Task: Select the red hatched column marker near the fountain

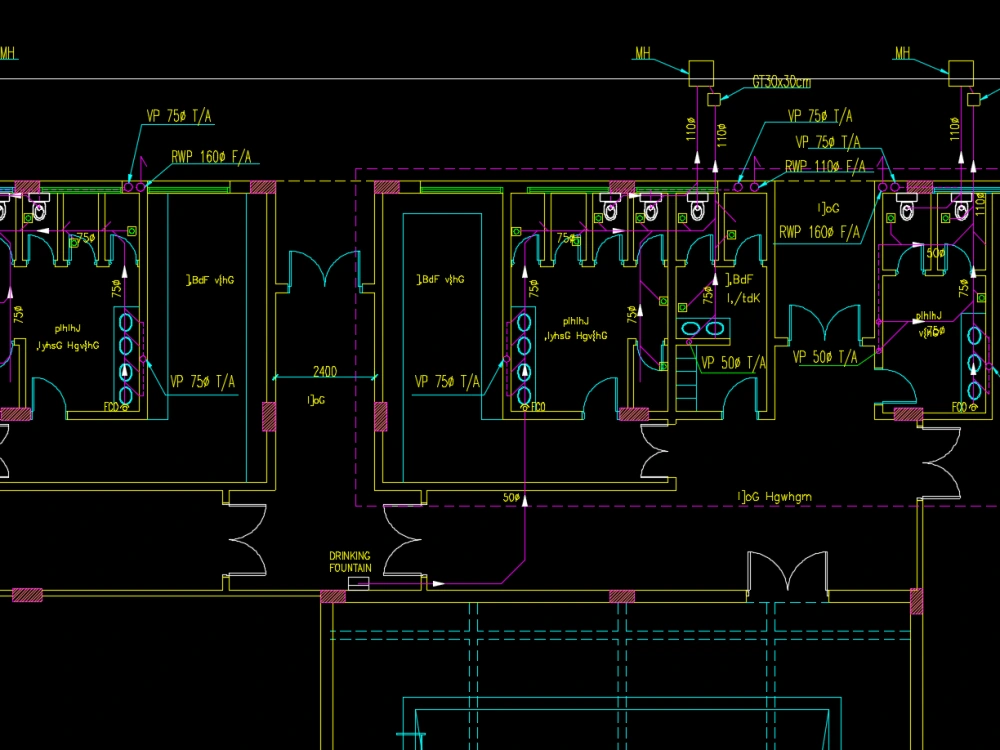Action: 333,595
